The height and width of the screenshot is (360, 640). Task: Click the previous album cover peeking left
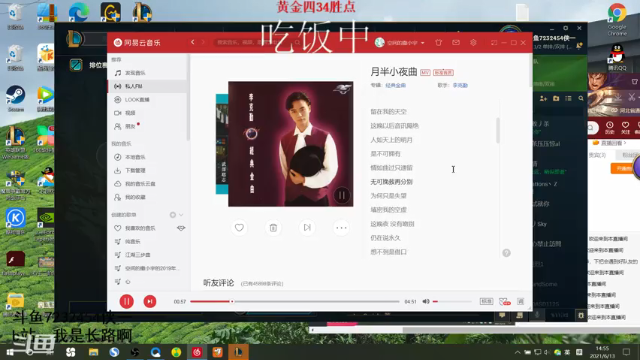(x=222, y=144)
